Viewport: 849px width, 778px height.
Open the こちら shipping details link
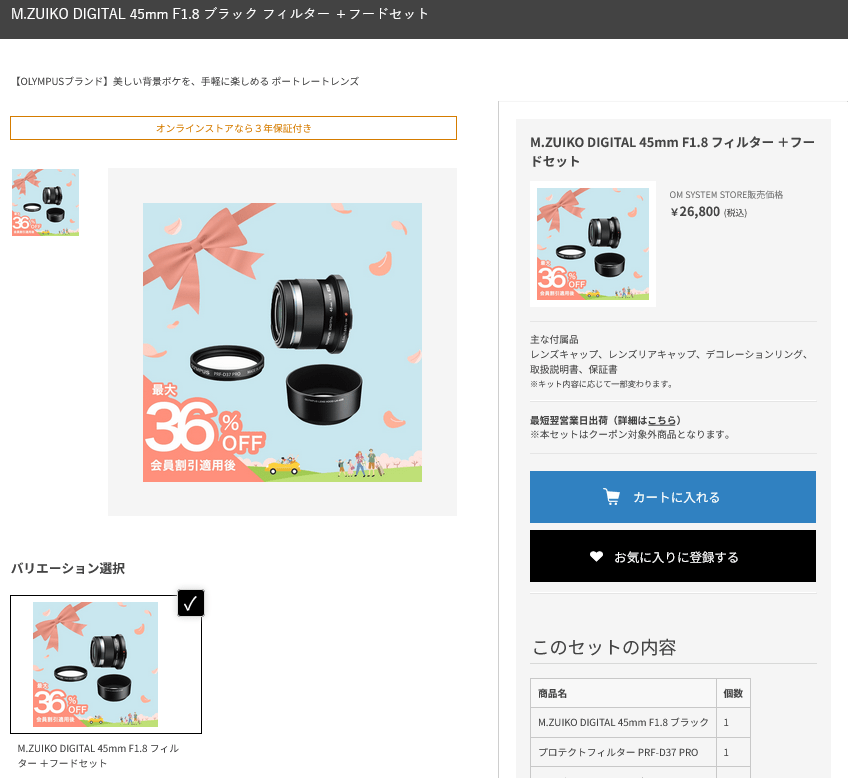click(x=662, y=420)
